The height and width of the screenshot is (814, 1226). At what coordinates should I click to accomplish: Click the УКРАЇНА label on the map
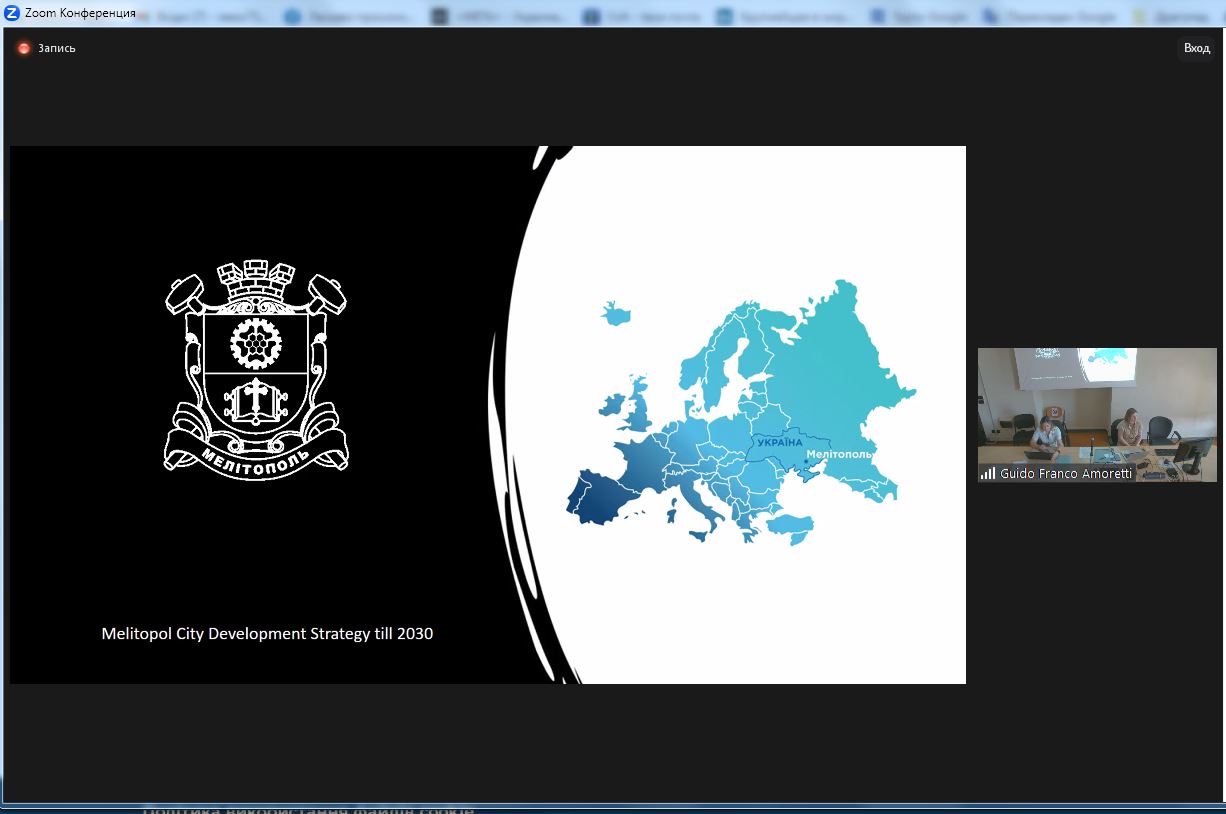click(779, 442)
